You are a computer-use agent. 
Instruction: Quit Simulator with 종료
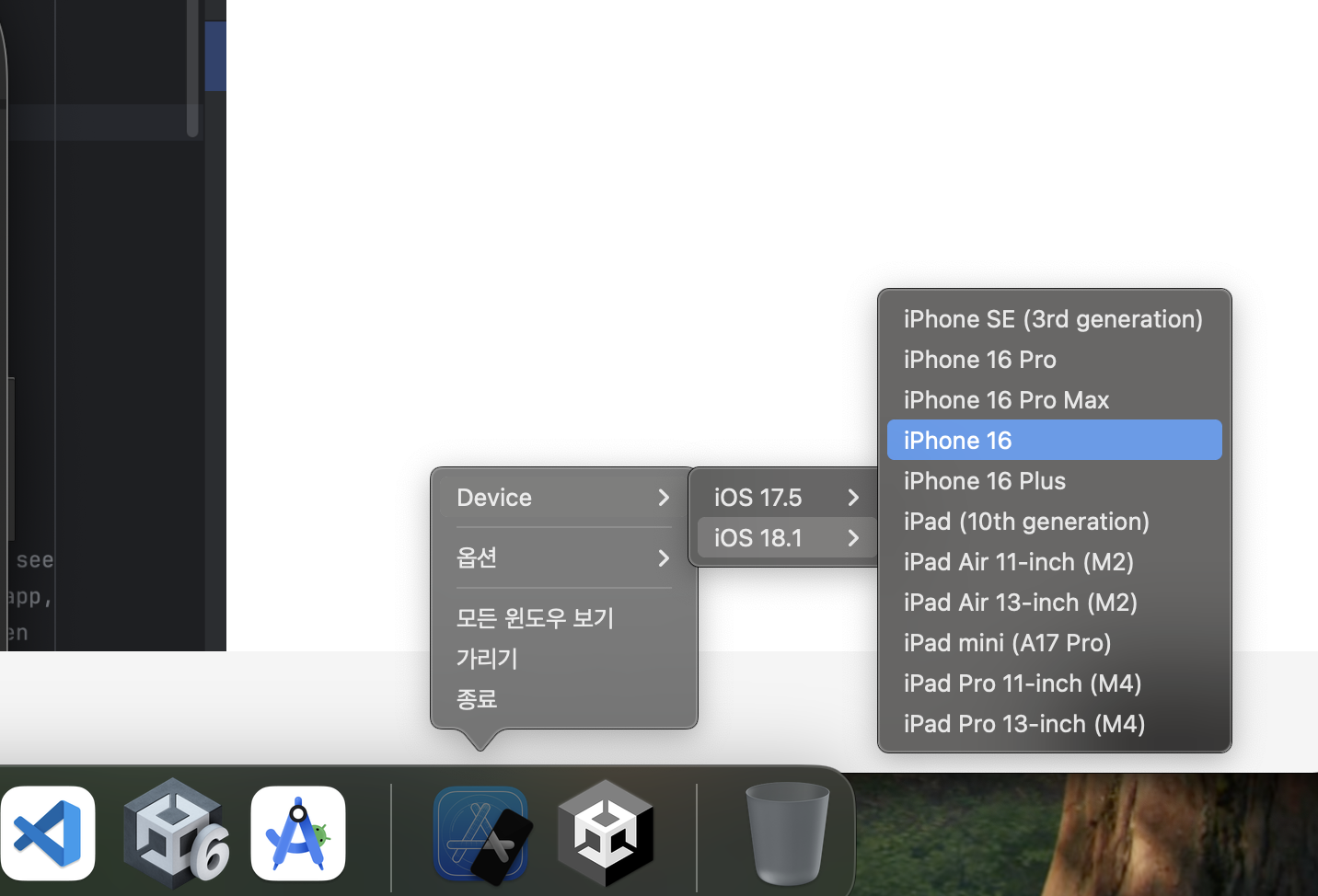(564, 699)
